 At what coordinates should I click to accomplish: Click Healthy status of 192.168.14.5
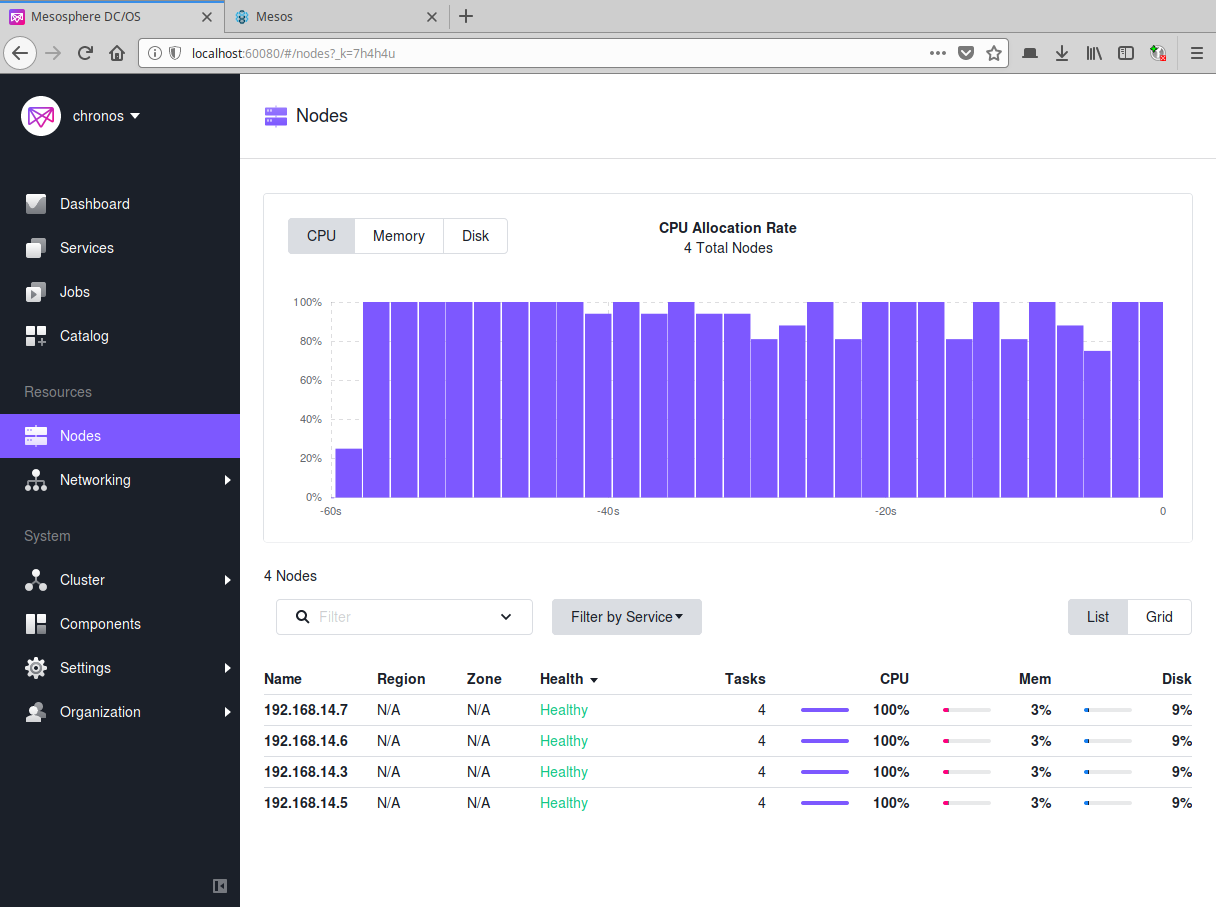pyautogui.click(x=564, y=803)
